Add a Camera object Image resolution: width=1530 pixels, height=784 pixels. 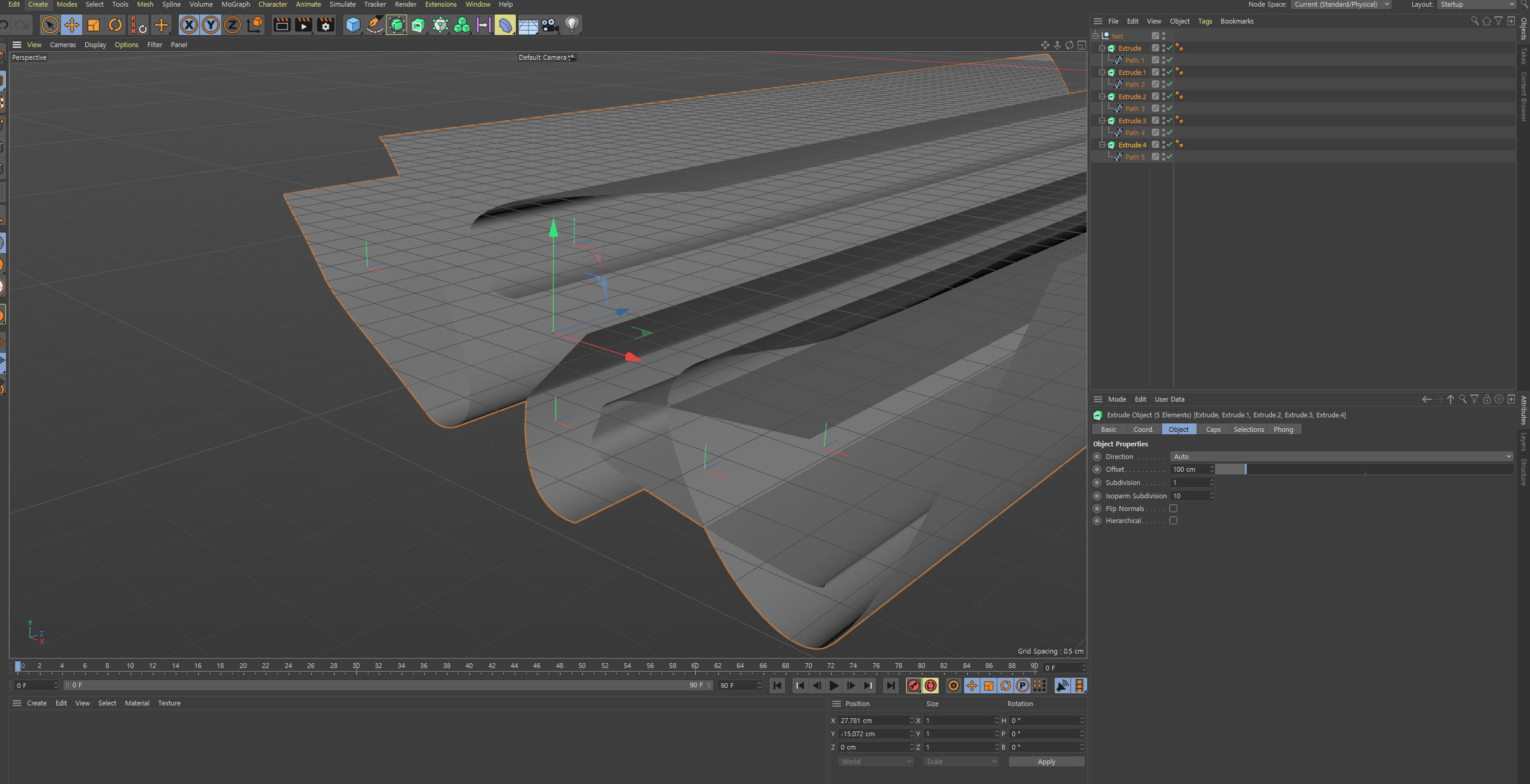point(550,25)
